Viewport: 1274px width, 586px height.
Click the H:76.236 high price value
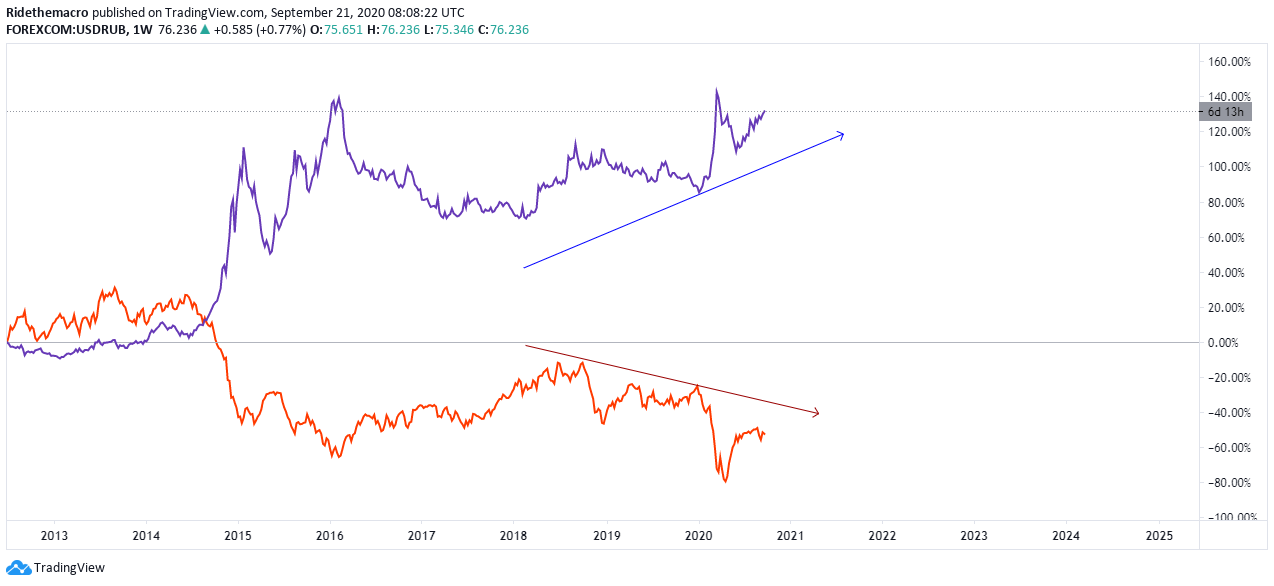point(389,30)
